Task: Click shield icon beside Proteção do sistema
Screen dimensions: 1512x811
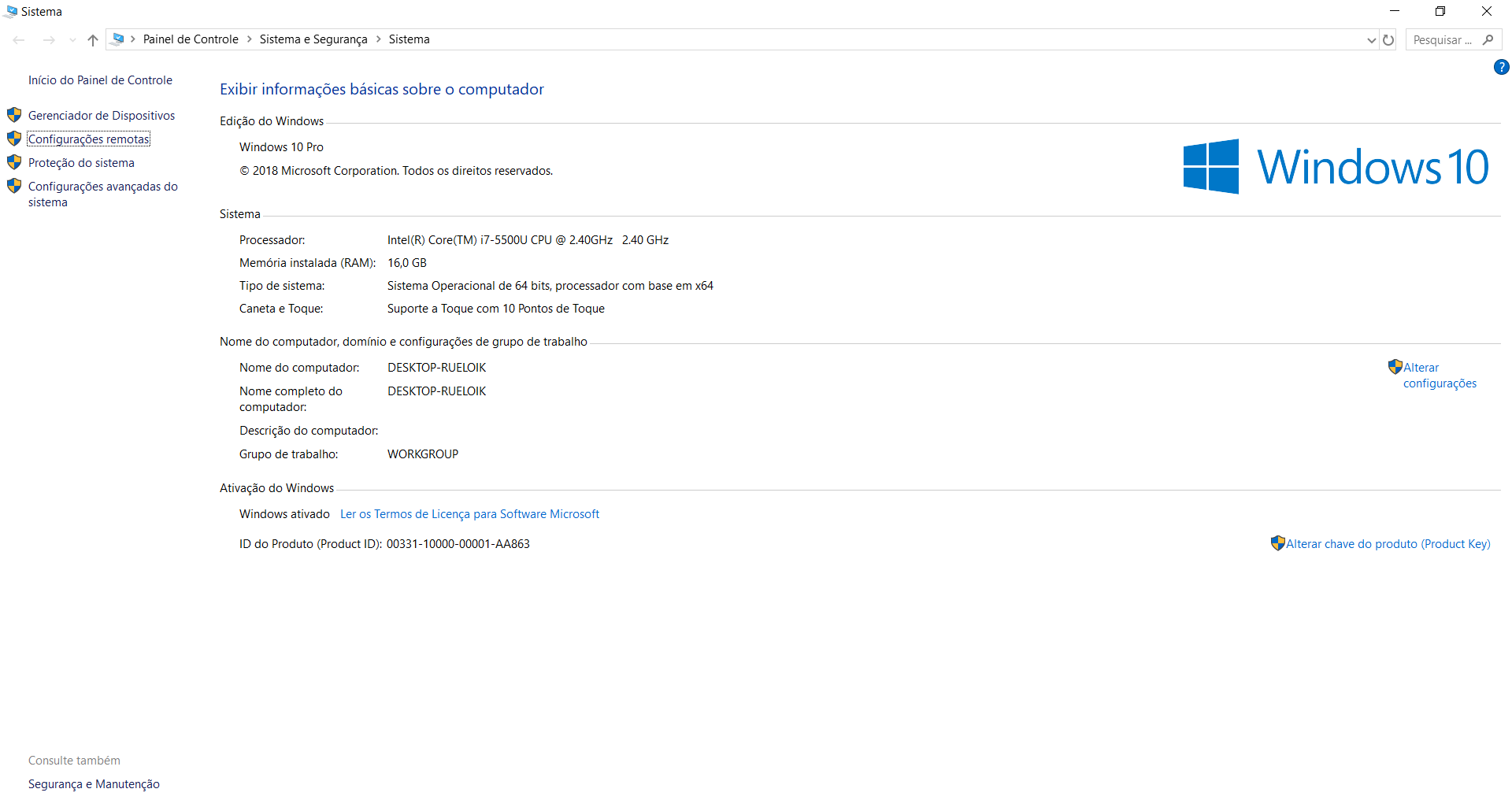Action: tap(14, 162)
